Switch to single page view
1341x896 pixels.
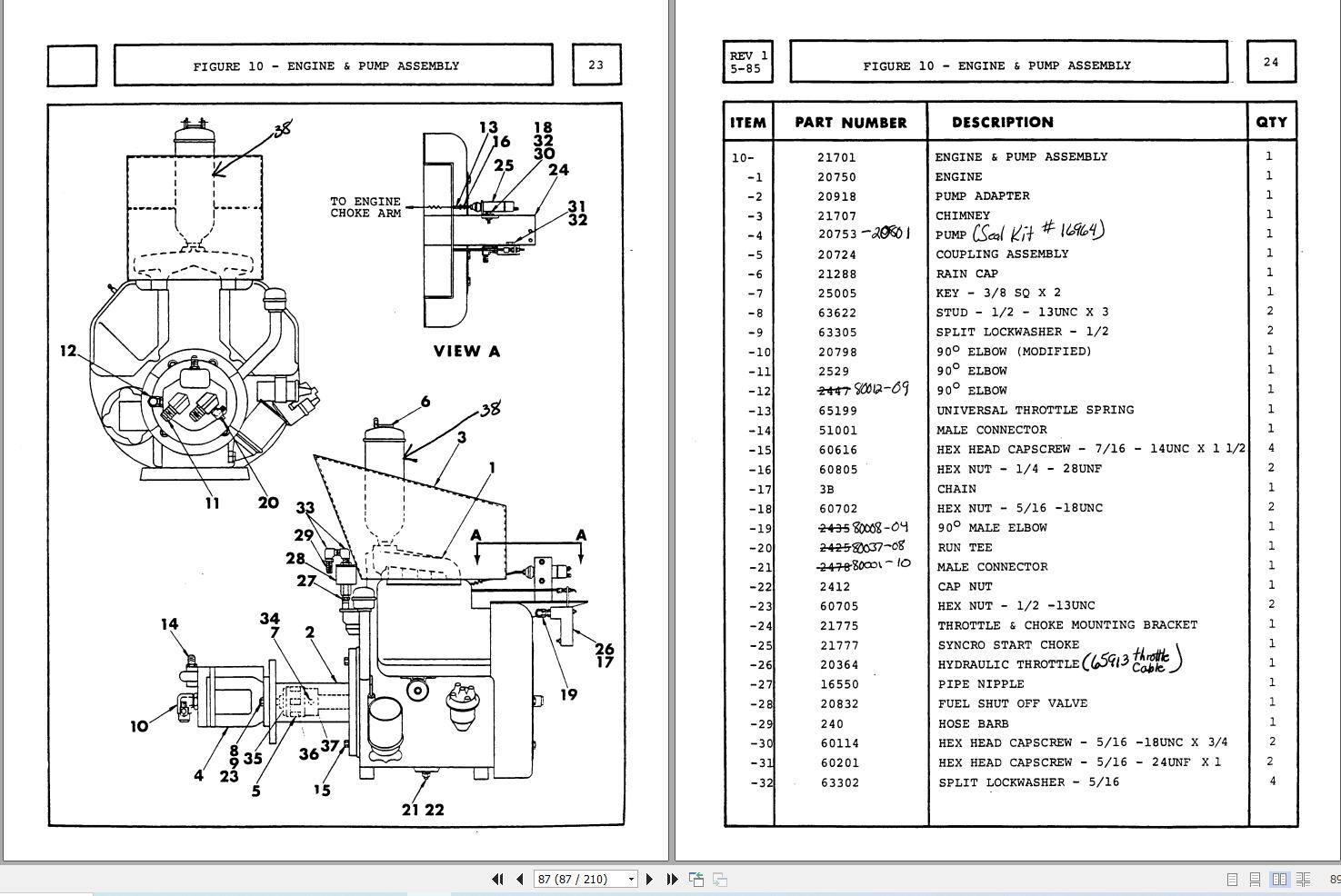tap(1232, 880)
